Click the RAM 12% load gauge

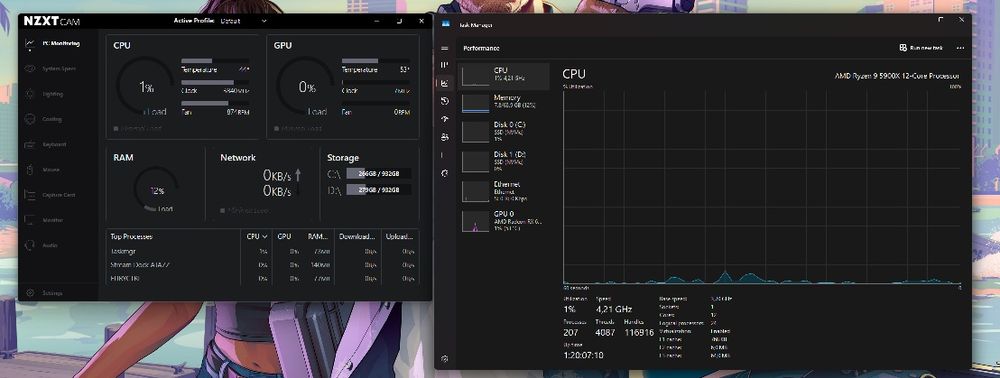point(157,189)
